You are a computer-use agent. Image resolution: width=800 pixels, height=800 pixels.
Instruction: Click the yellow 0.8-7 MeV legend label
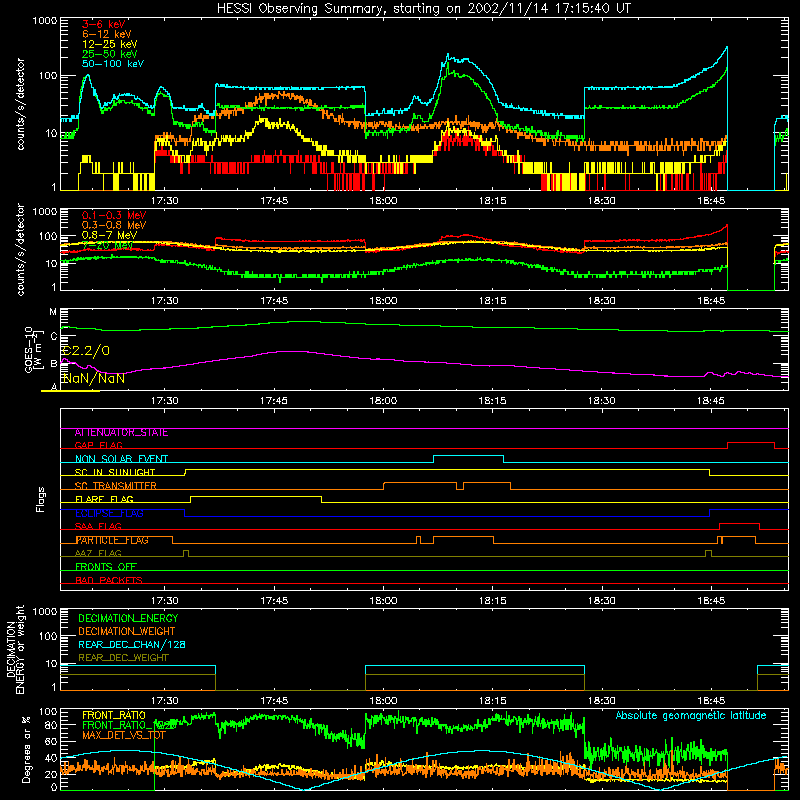(x=110, y=235)
